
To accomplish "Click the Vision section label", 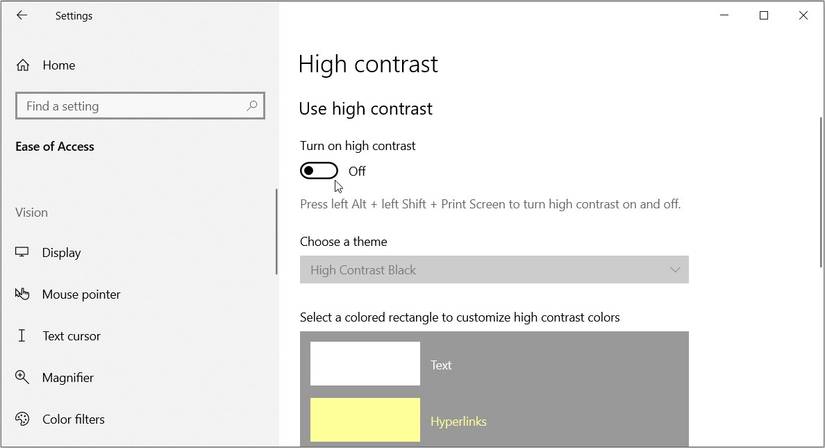I will pos(32,212).
